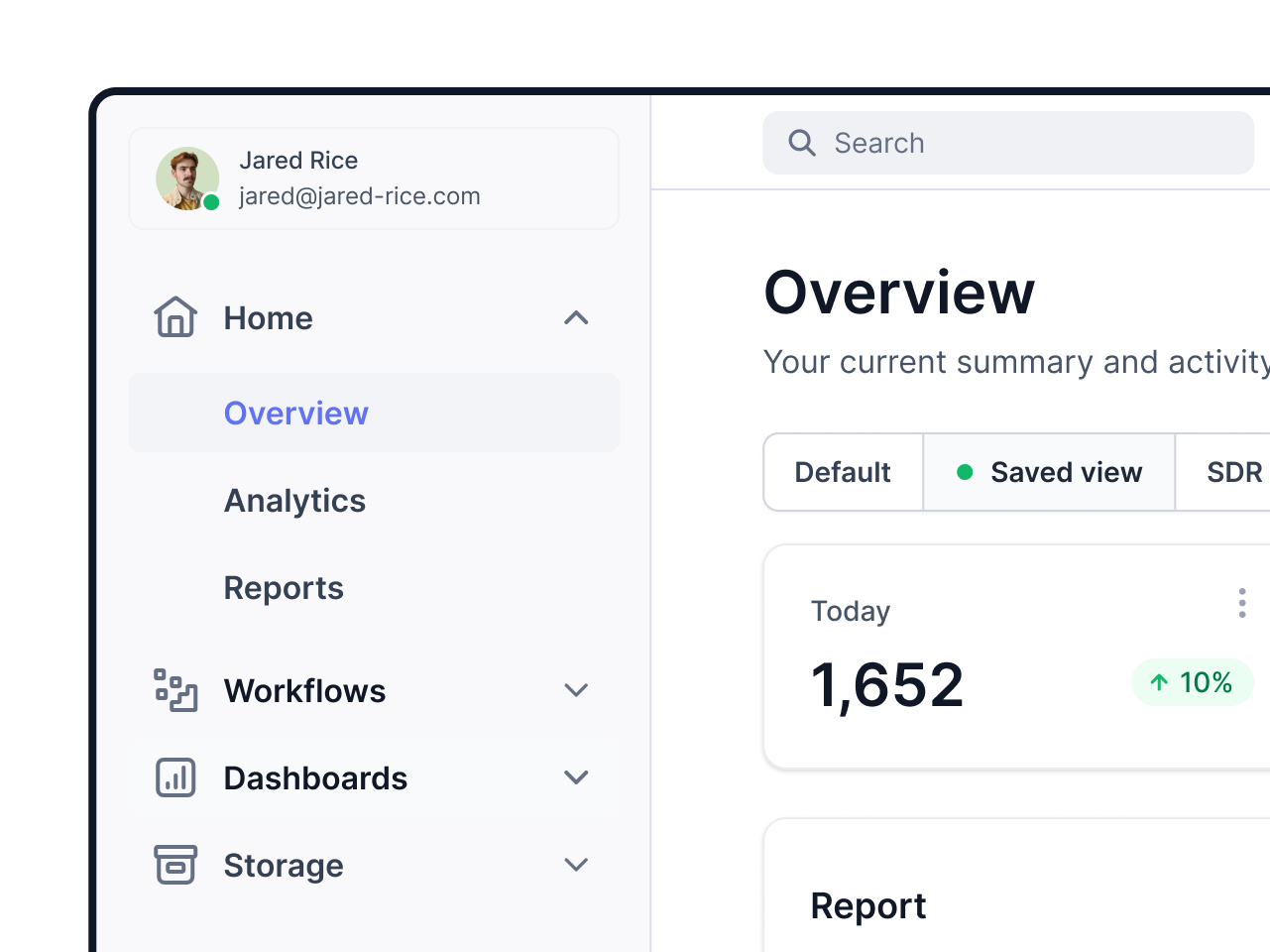Click the green online status dot

(x=211, y=202)
